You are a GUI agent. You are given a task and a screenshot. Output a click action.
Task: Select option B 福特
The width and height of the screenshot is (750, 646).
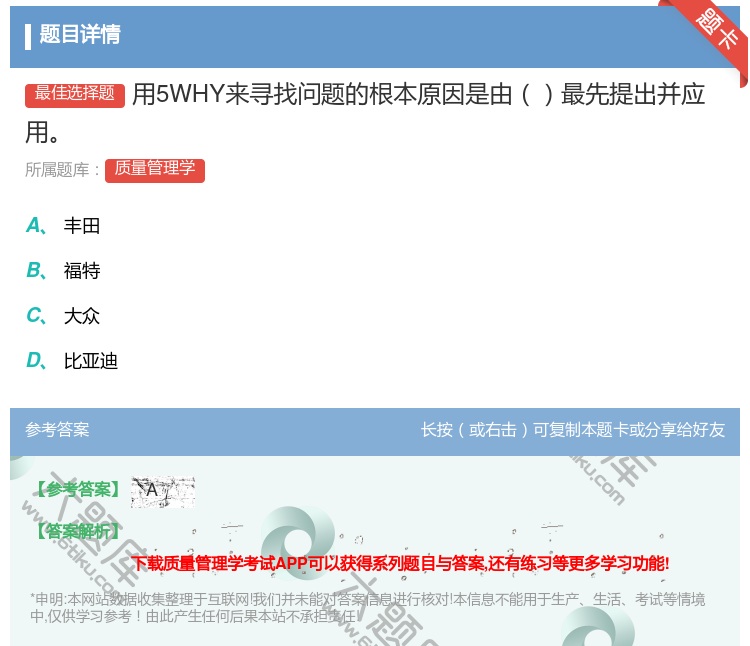pyautogui.click(x=63, y=271)
